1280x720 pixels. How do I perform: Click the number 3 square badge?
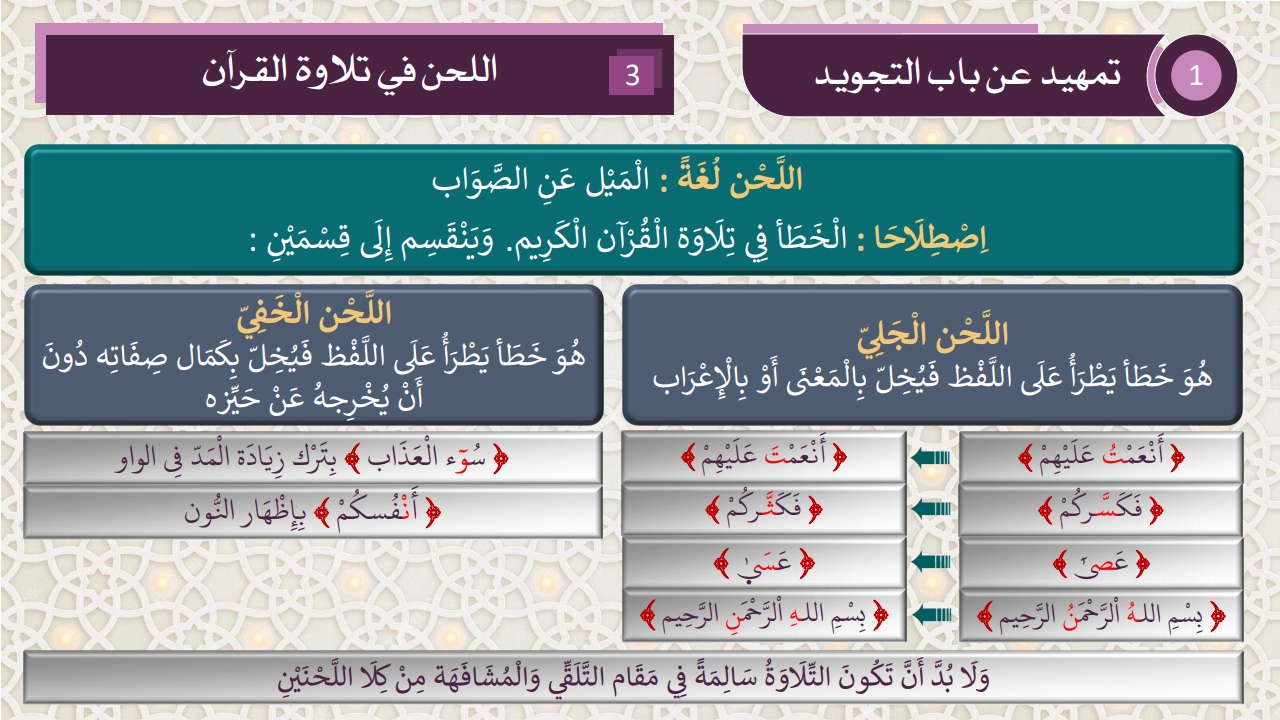(632, 76)
